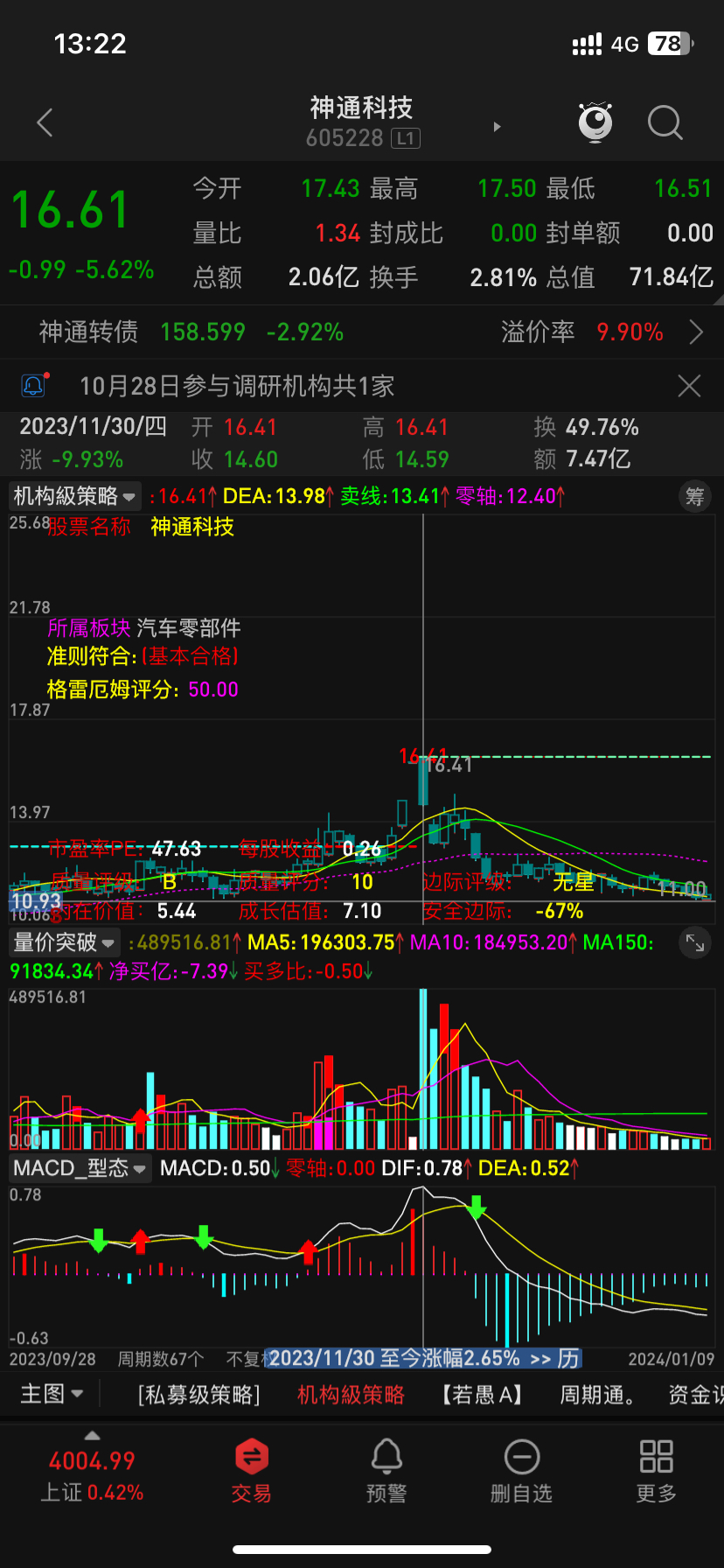724x1568 pixels.
Task: Open 神通转债 details chevron
Action: 696,332
